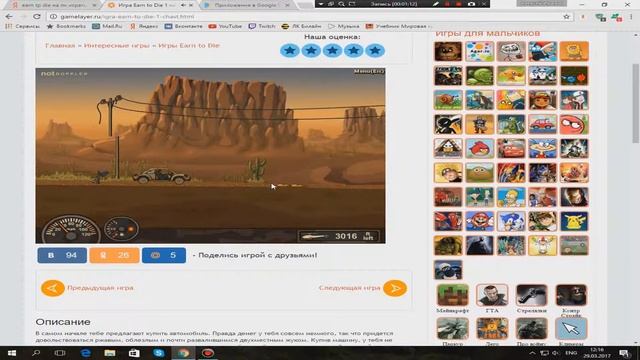This screenshot has width=640, height=360.
Task: Click the page's vertical scrollbar thumb
Action: (635, 103)
